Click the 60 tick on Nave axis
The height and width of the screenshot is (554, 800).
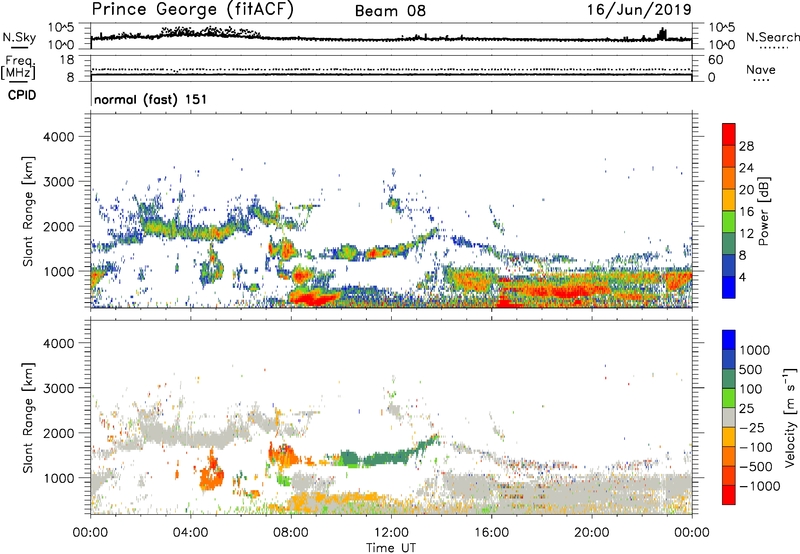[x=715, y=60]
